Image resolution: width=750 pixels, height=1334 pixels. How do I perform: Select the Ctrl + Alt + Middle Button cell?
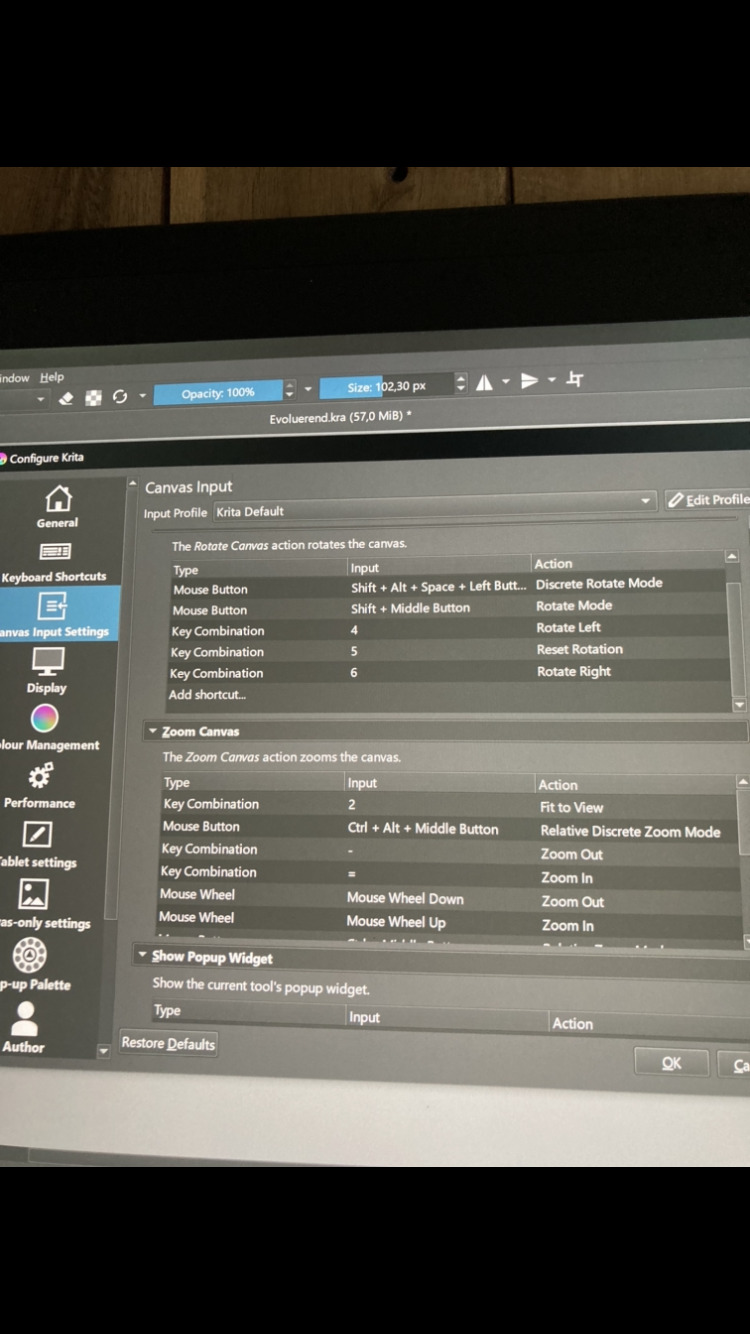pos(422,828)
